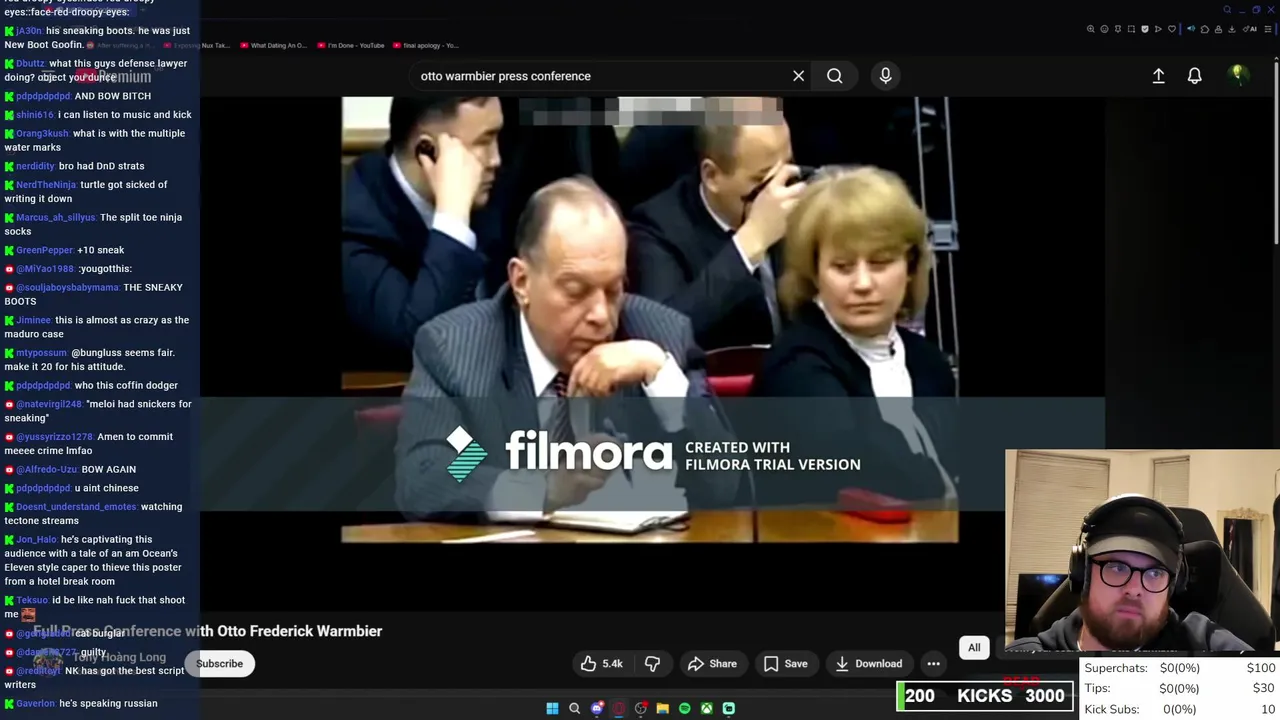The image size is (1280, 720).
Task: Like the video with 5.4k likes
Action: point(601,663)
